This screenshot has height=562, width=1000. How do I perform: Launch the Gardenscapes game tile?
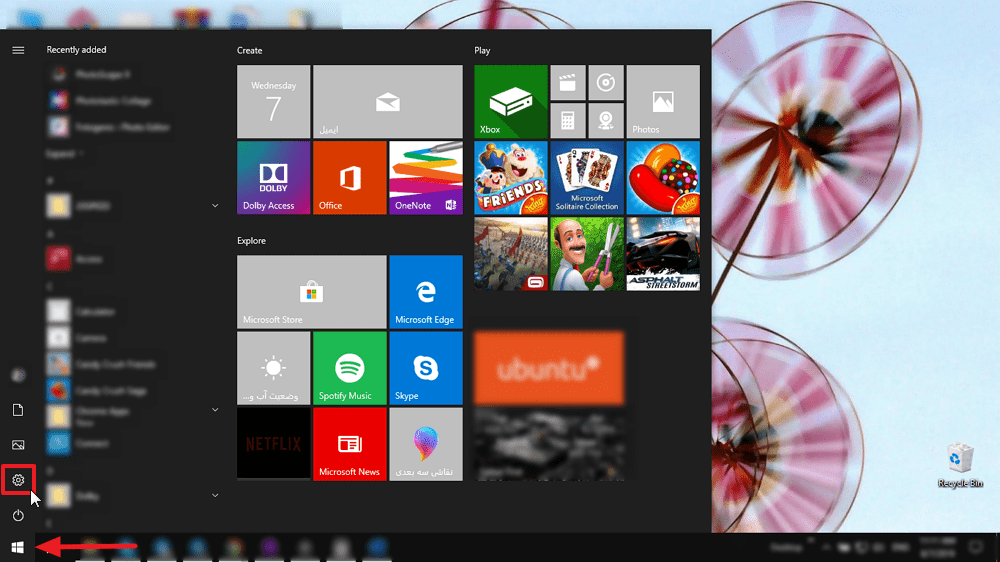[587, 254]
